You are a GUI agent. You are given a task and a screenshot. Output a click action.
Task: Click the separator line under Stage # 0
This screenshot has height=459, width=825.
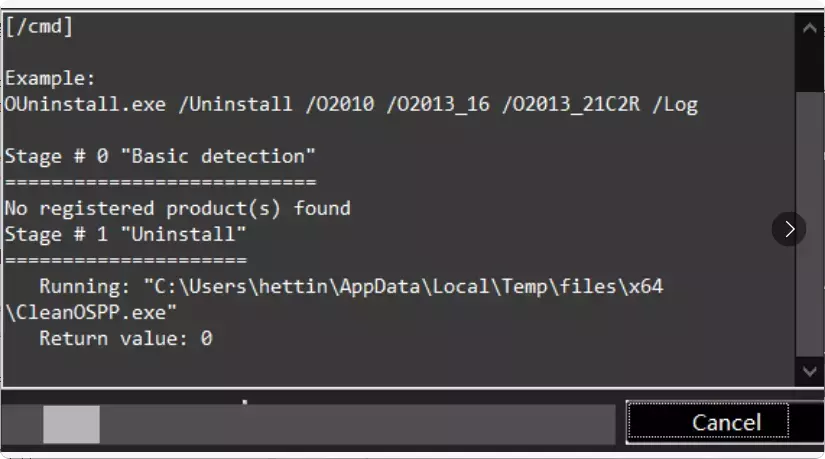click(160, 182)
